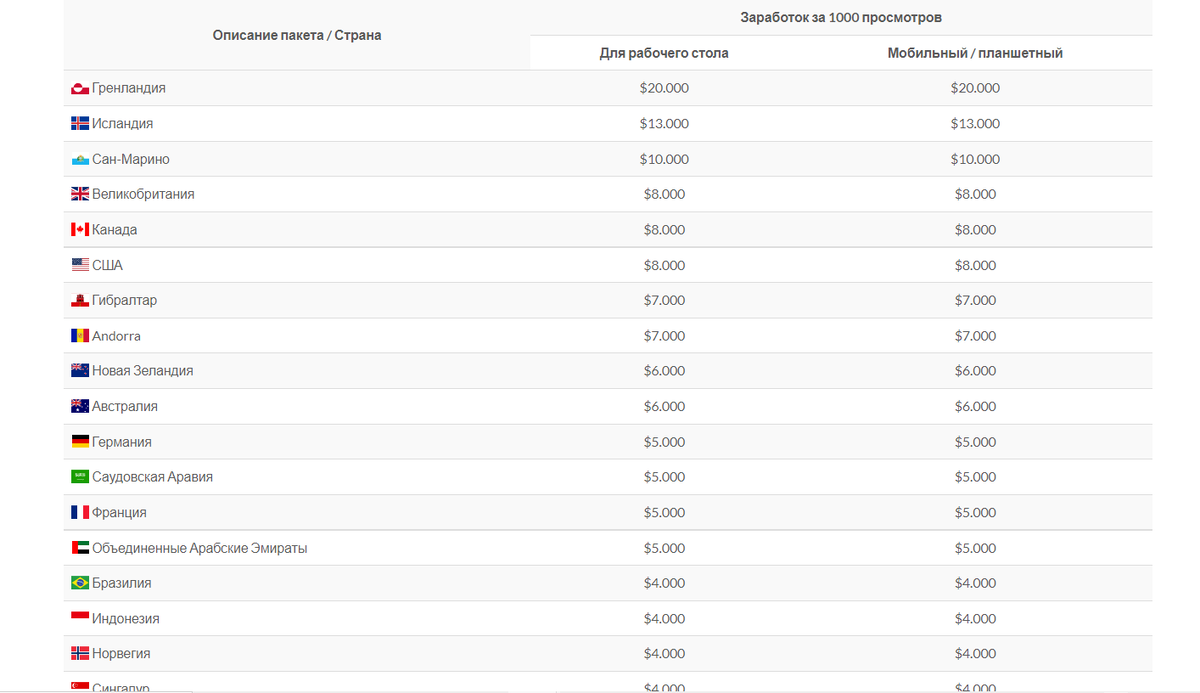Click Andorra's mobile rate $7.000

975,336
